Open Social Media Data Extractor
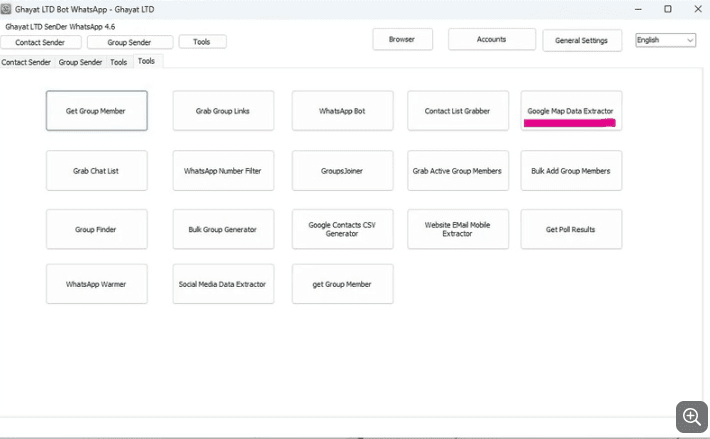This screenshot has height=439, width=710. 223,284
